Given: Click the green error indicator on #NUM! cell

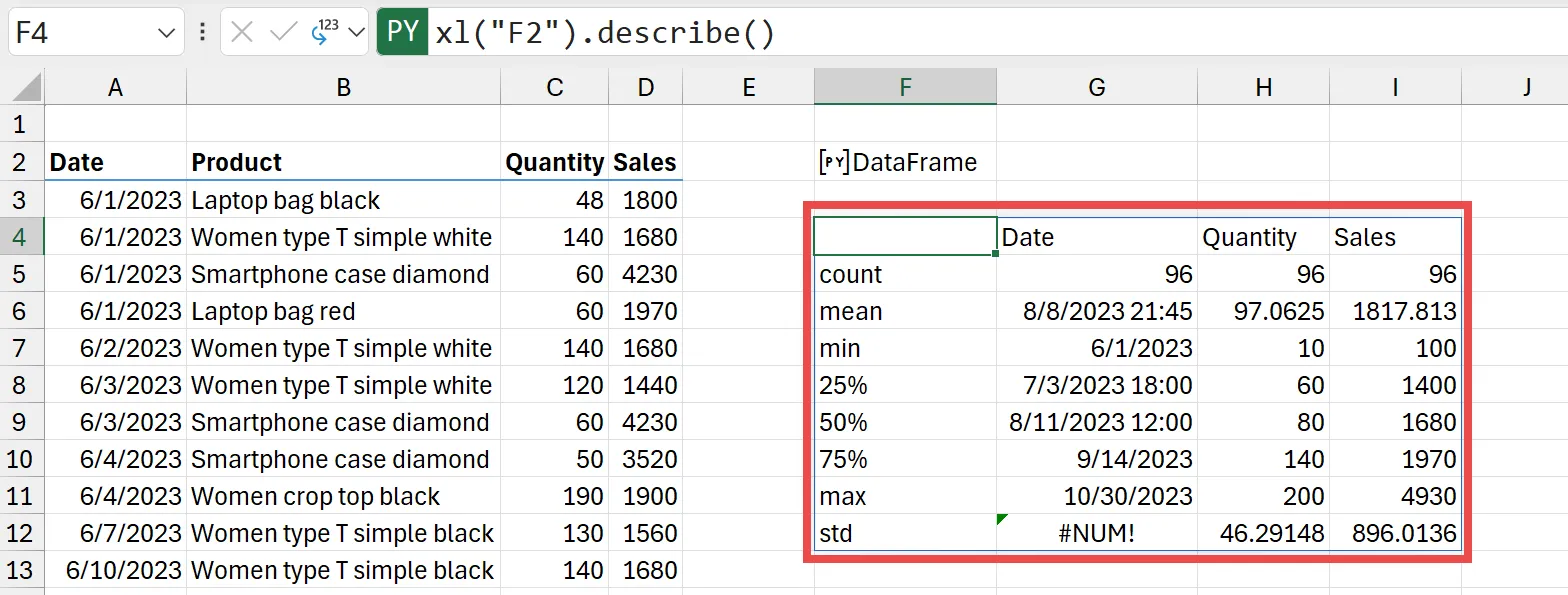Looking at the screenshot, I should click(1003, 518).
